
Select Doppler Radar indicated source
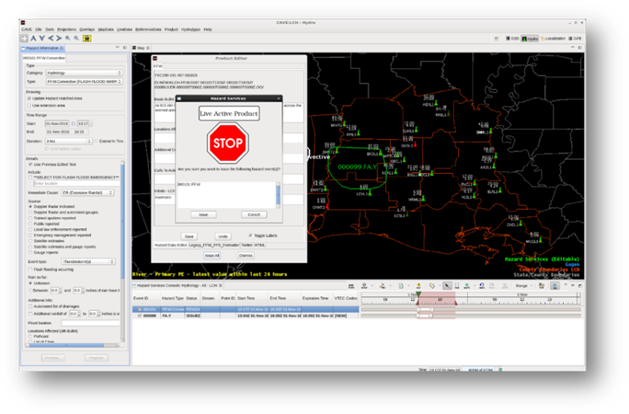pyautogui.click(x=30, y=207)
